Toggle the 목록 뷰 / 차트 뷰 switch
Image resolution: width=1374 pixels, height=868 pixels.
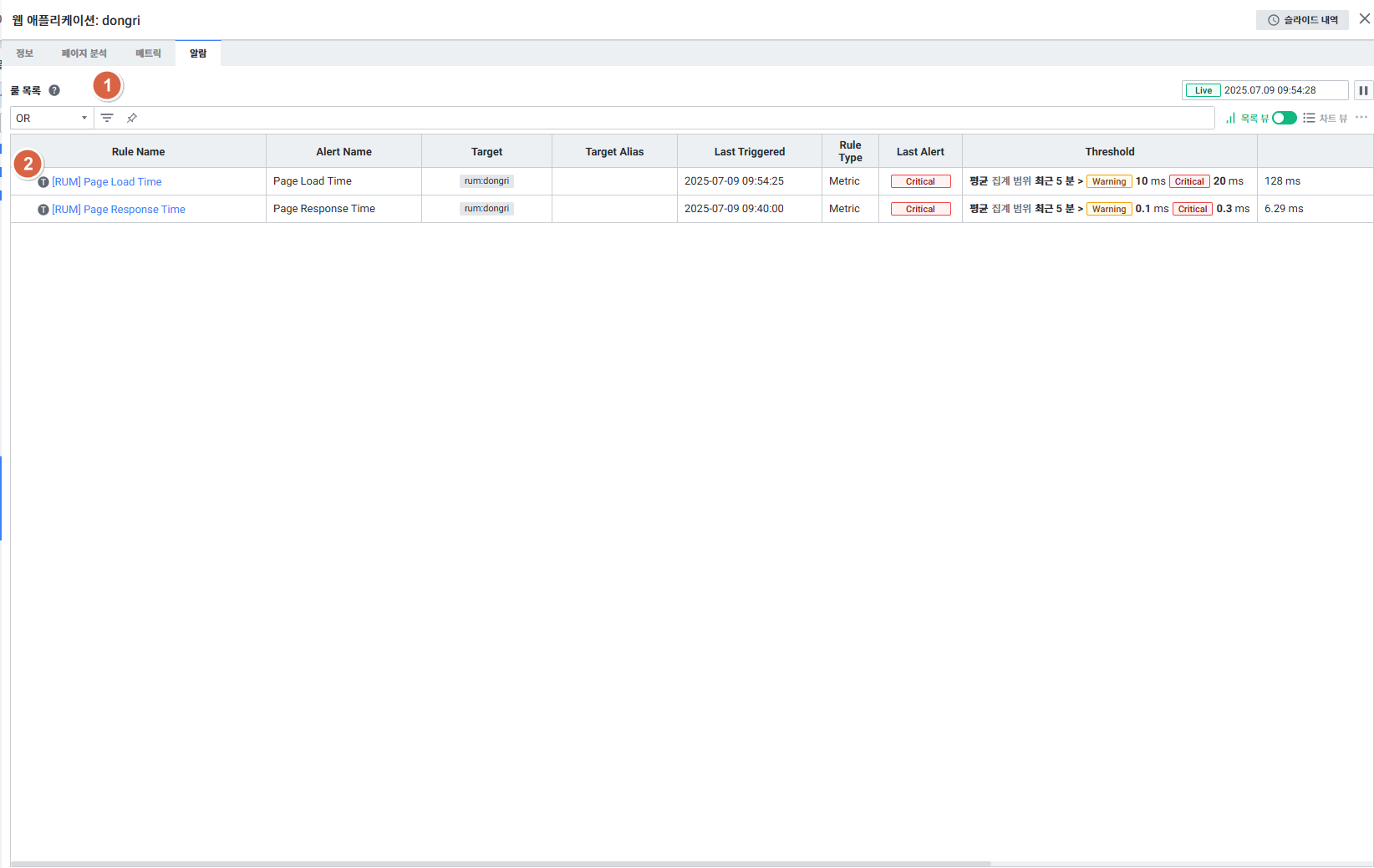point(1284,118)
